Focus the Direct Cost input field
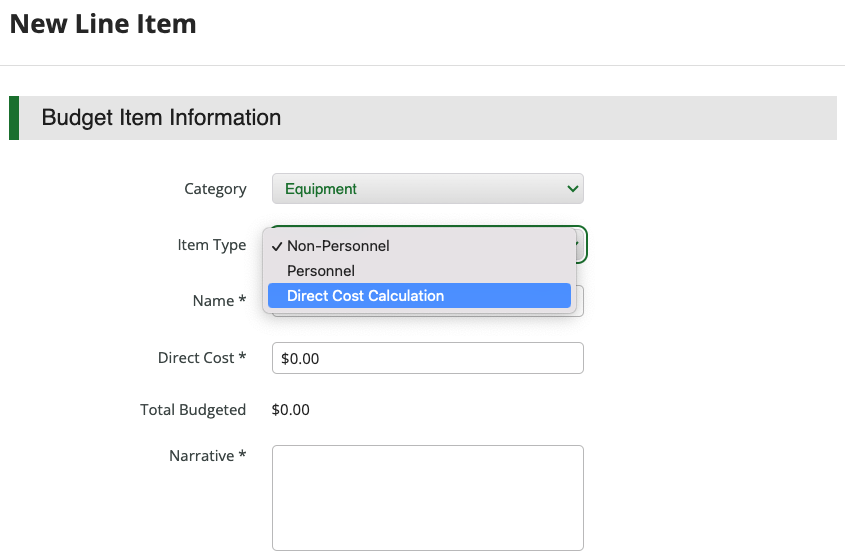Screen dimensions: 845x559 coord(427,358)
